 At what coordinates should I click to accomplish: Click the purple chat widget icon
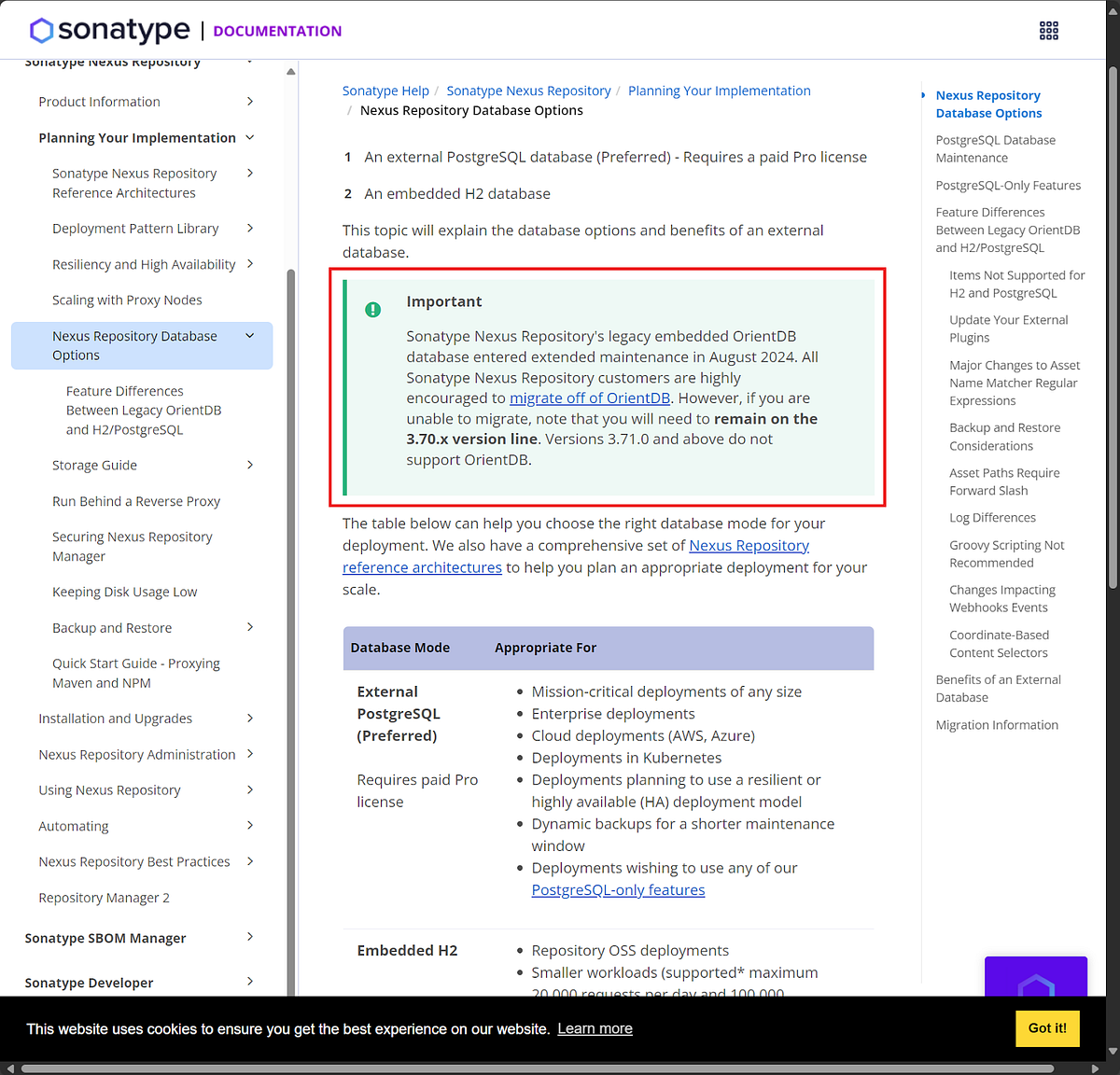coord(1036,977)
